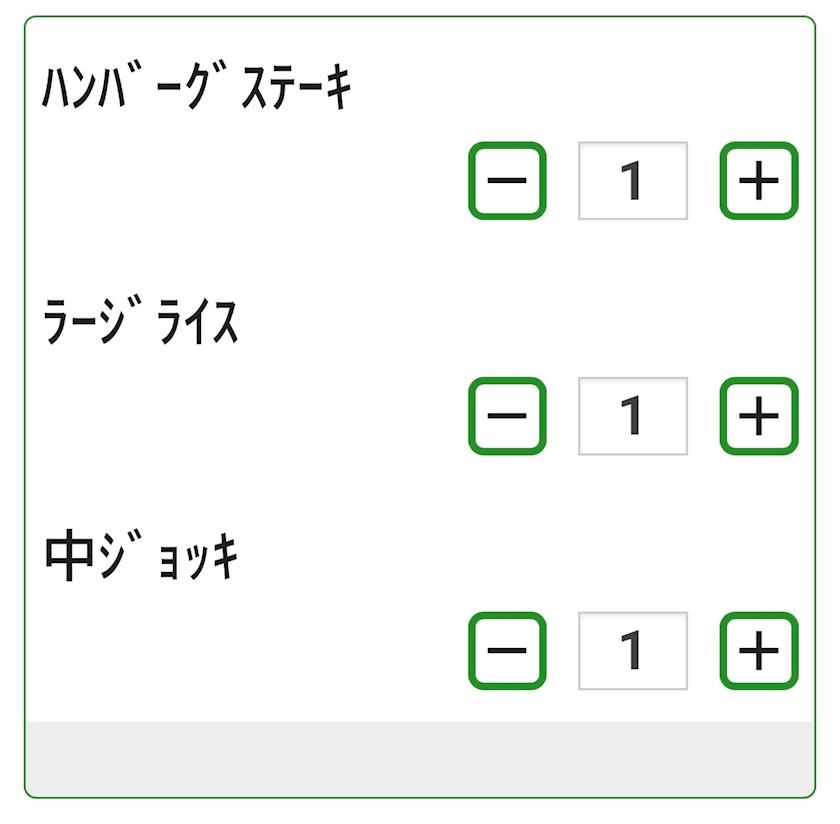
Task: Increase the ラージライス quantity with plus button
Action: (759, 416)
